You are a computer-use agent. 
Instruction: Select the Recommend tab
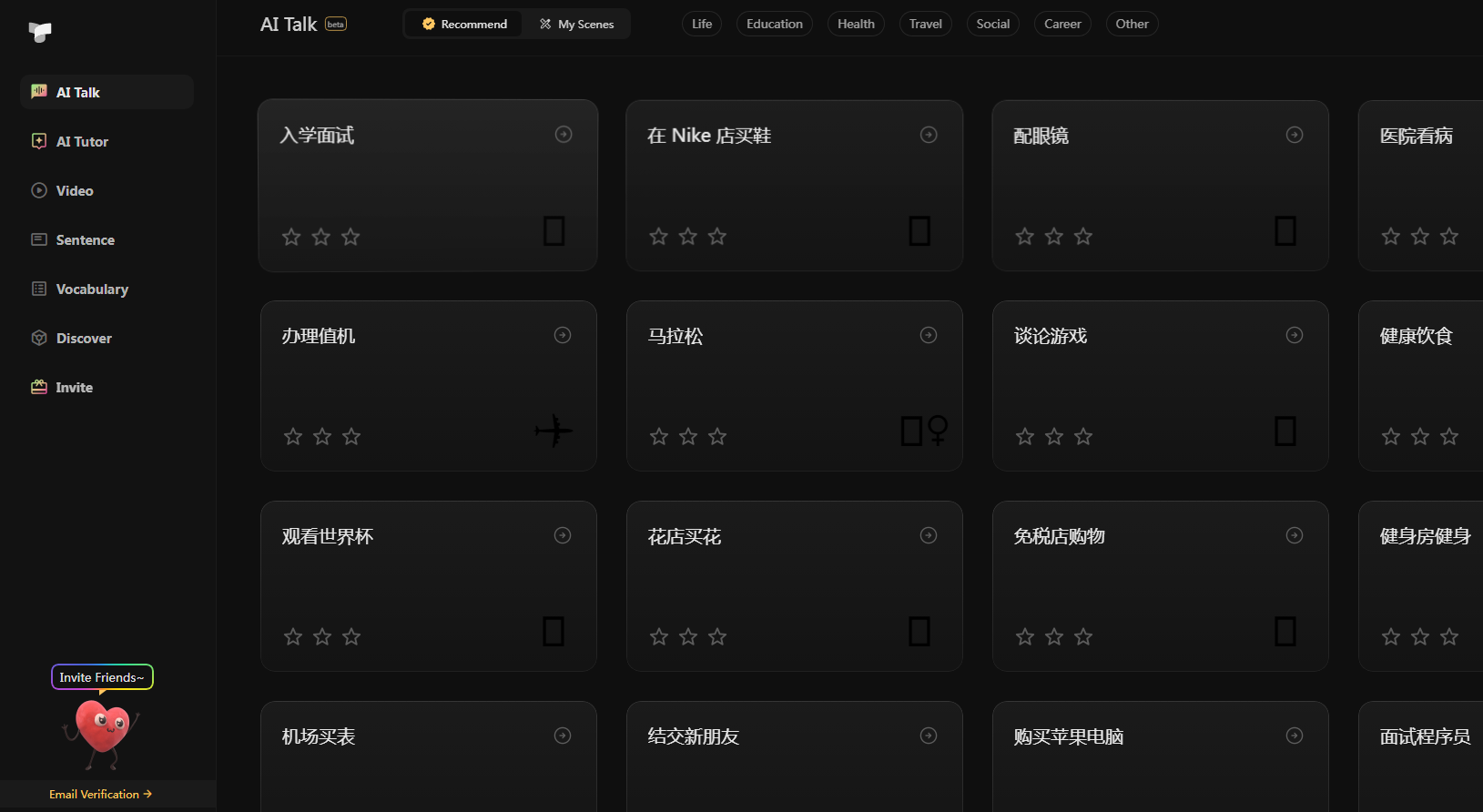click(464, 24)
